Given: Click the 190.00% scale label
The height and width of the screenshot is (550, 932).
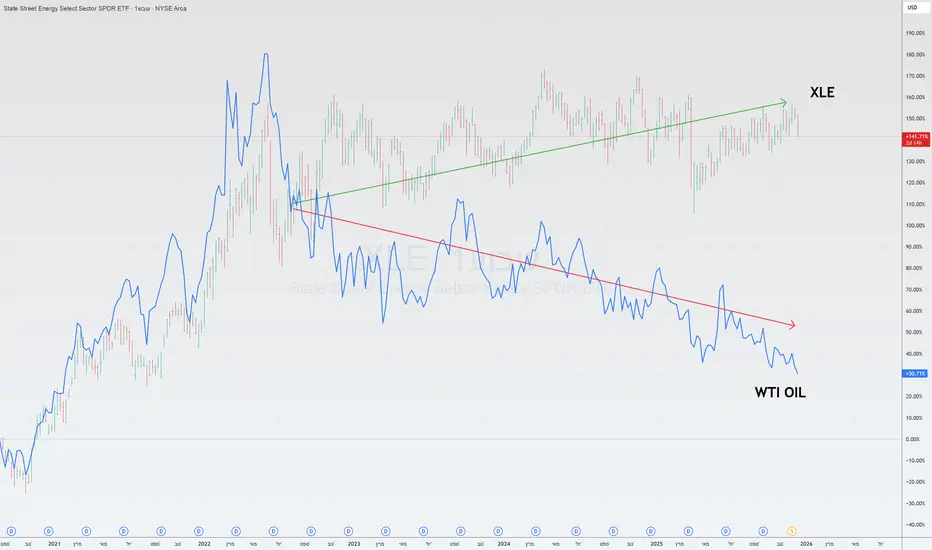Looking at the screenshot, I should coord(915,33).
